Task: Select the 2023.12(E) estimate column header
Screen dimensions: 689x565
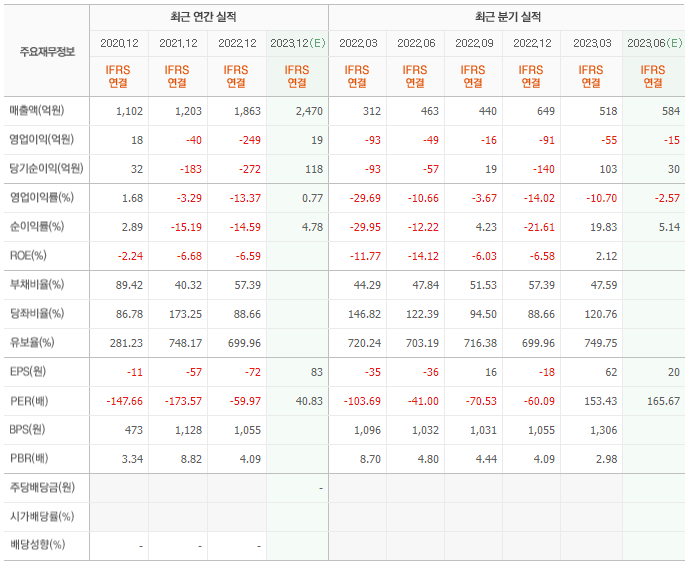Action: coord(297,43)
